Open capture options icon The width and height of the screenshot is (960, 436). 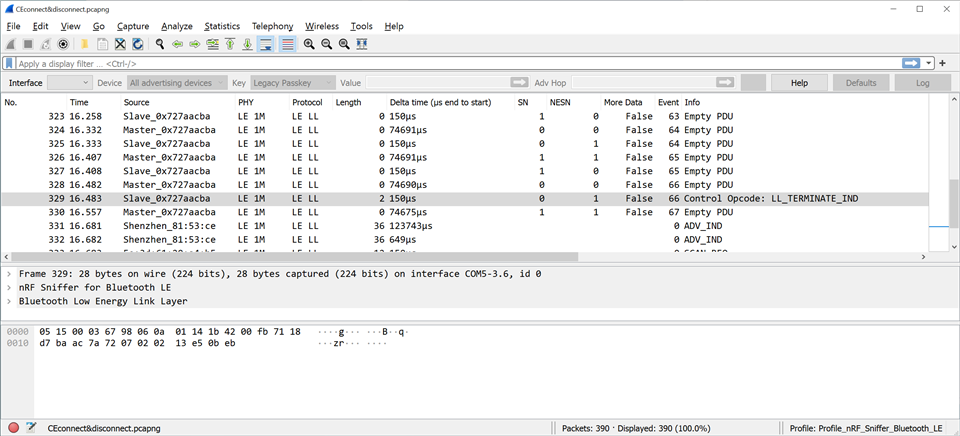pos(62,44)
